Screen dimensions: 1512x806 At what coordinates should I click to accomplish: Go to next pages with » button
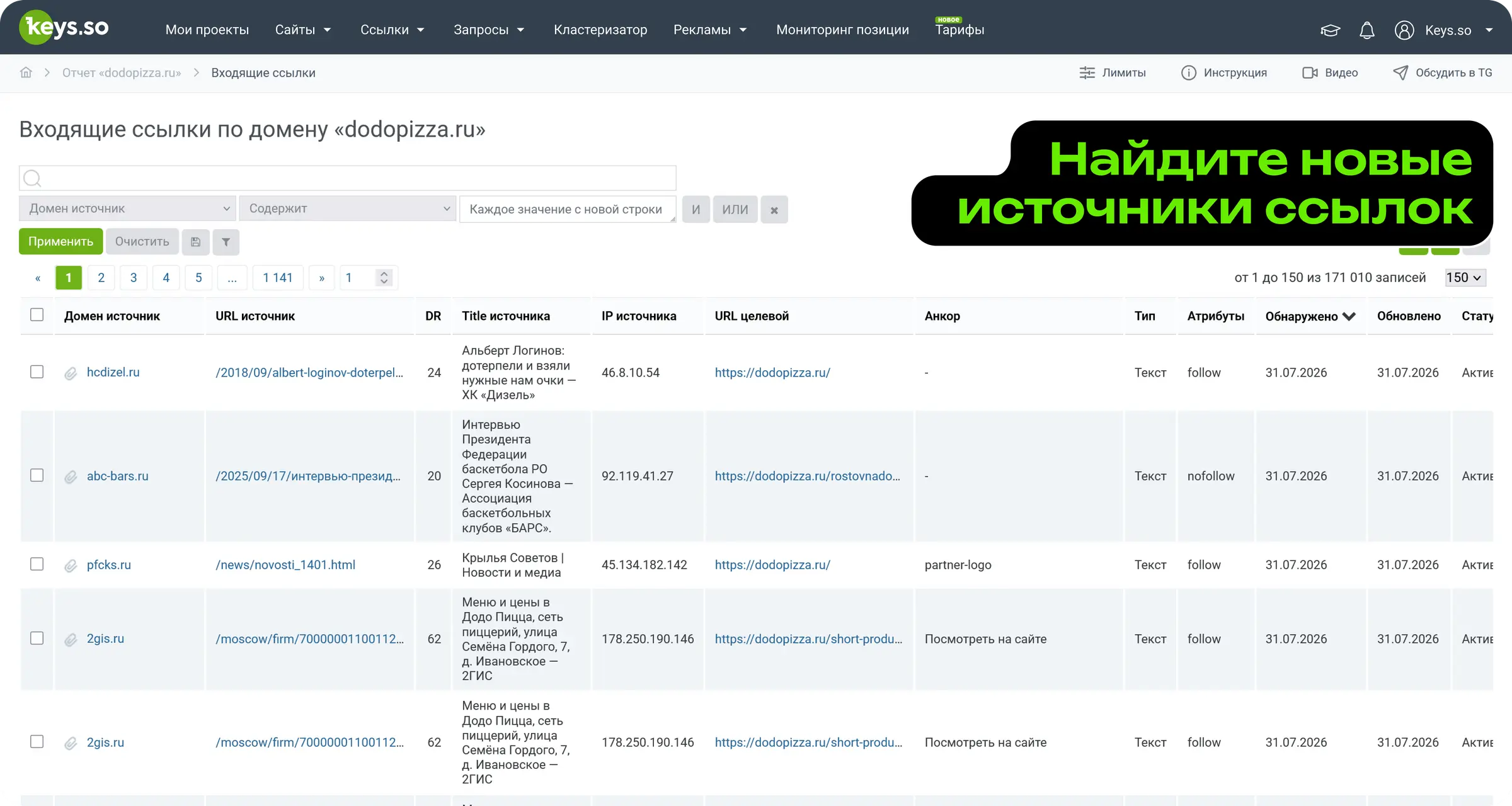click(322, 278)
